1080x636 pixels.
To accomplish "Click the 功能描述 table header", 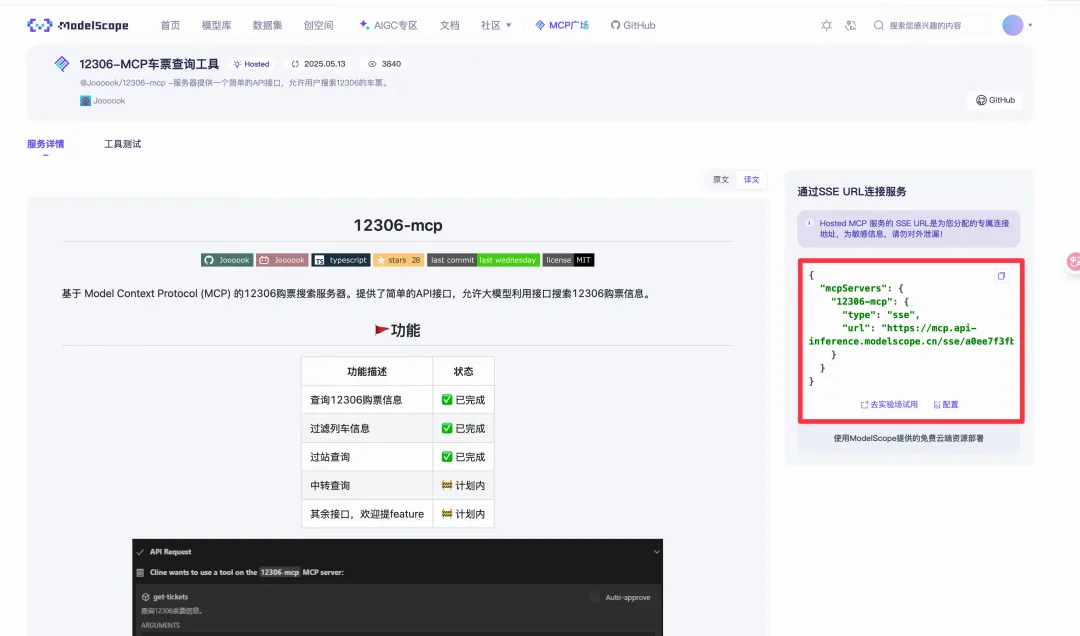I will 366,371.
